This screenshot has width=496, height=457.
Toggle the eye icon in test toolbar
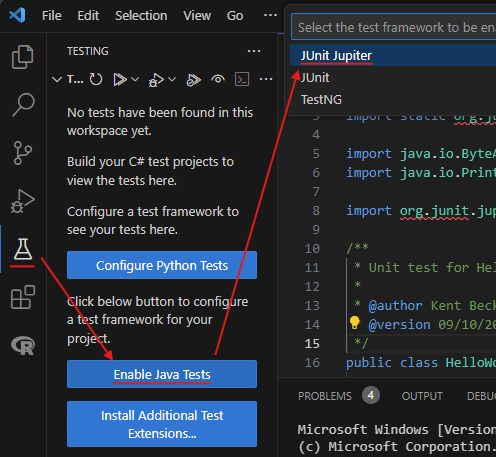218,79
